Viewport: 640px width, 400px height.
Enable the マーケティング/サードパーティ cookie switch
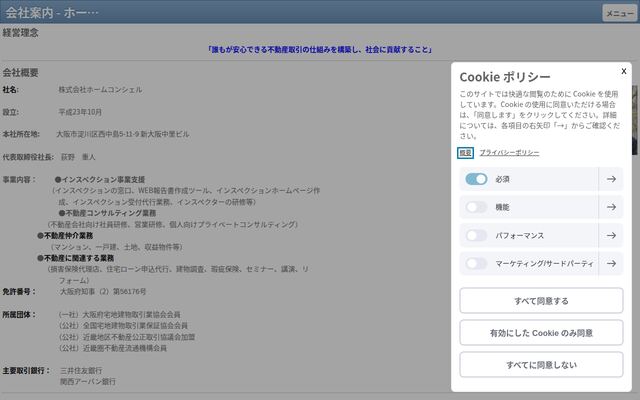coord(476,264)
